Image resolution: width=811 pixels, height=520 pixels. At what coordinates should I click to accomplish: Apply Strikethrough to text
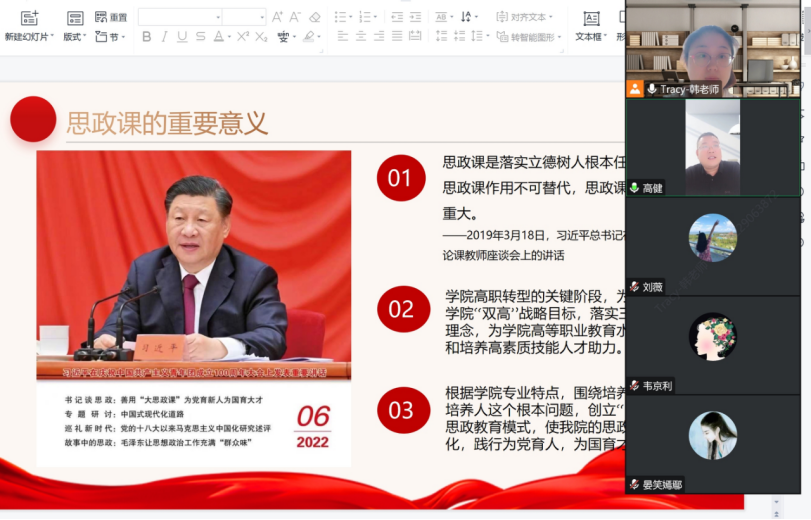point(201,37)
